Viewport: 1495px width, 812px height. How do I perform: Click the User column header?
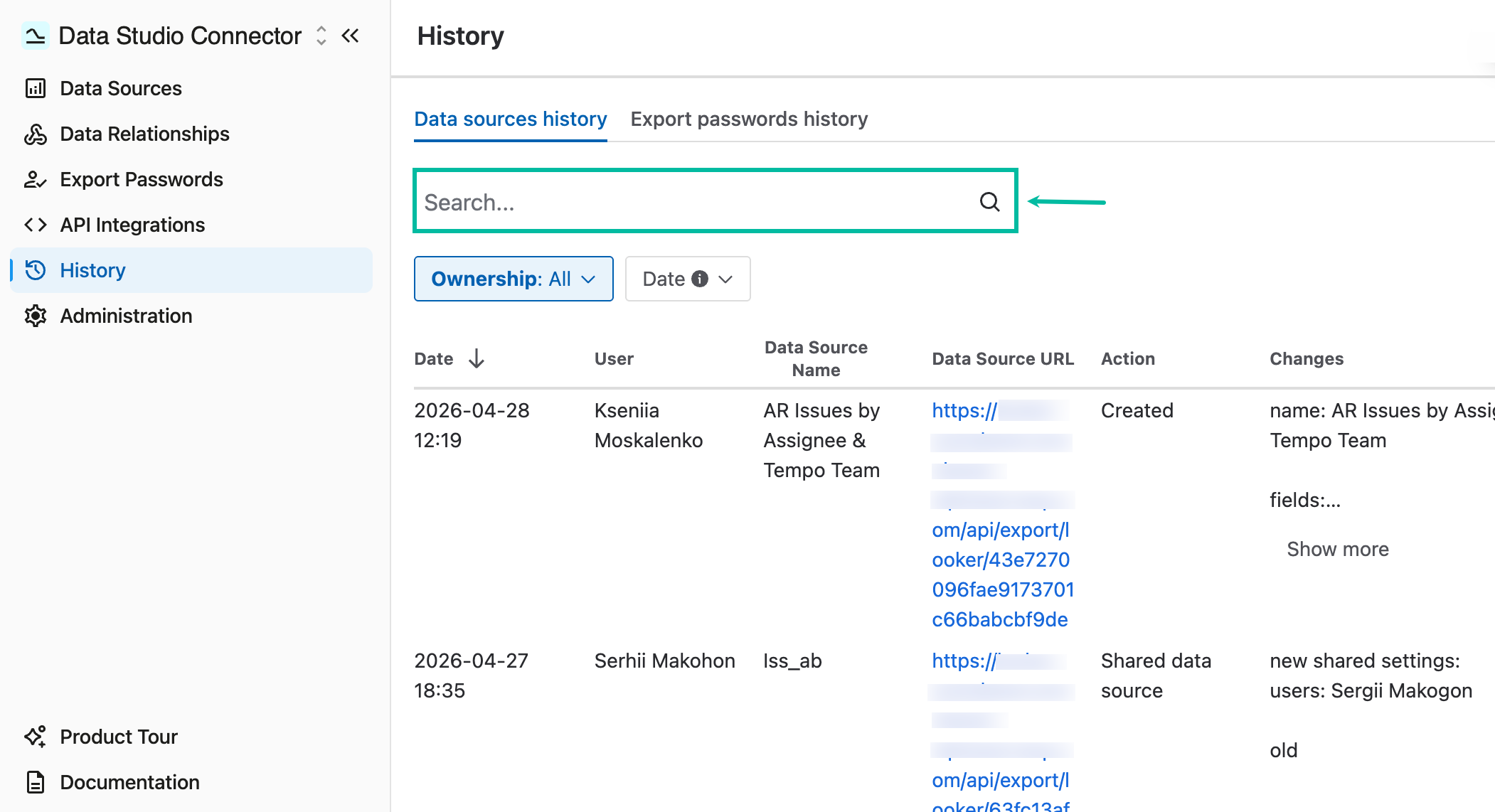[x=614, y=358]
